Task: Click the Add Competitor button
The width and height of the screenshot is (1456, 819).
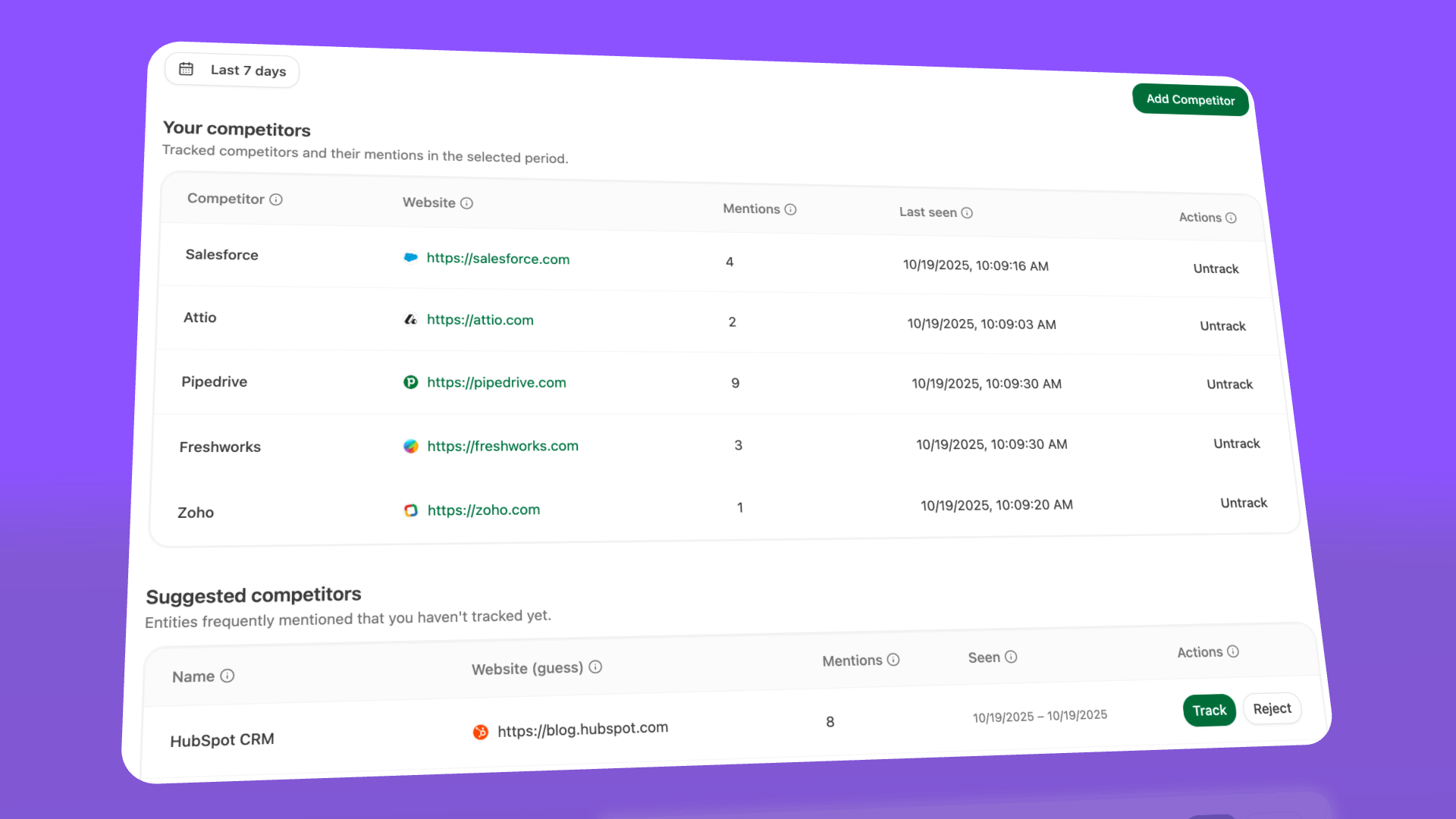Action: tap(1190, 100)
